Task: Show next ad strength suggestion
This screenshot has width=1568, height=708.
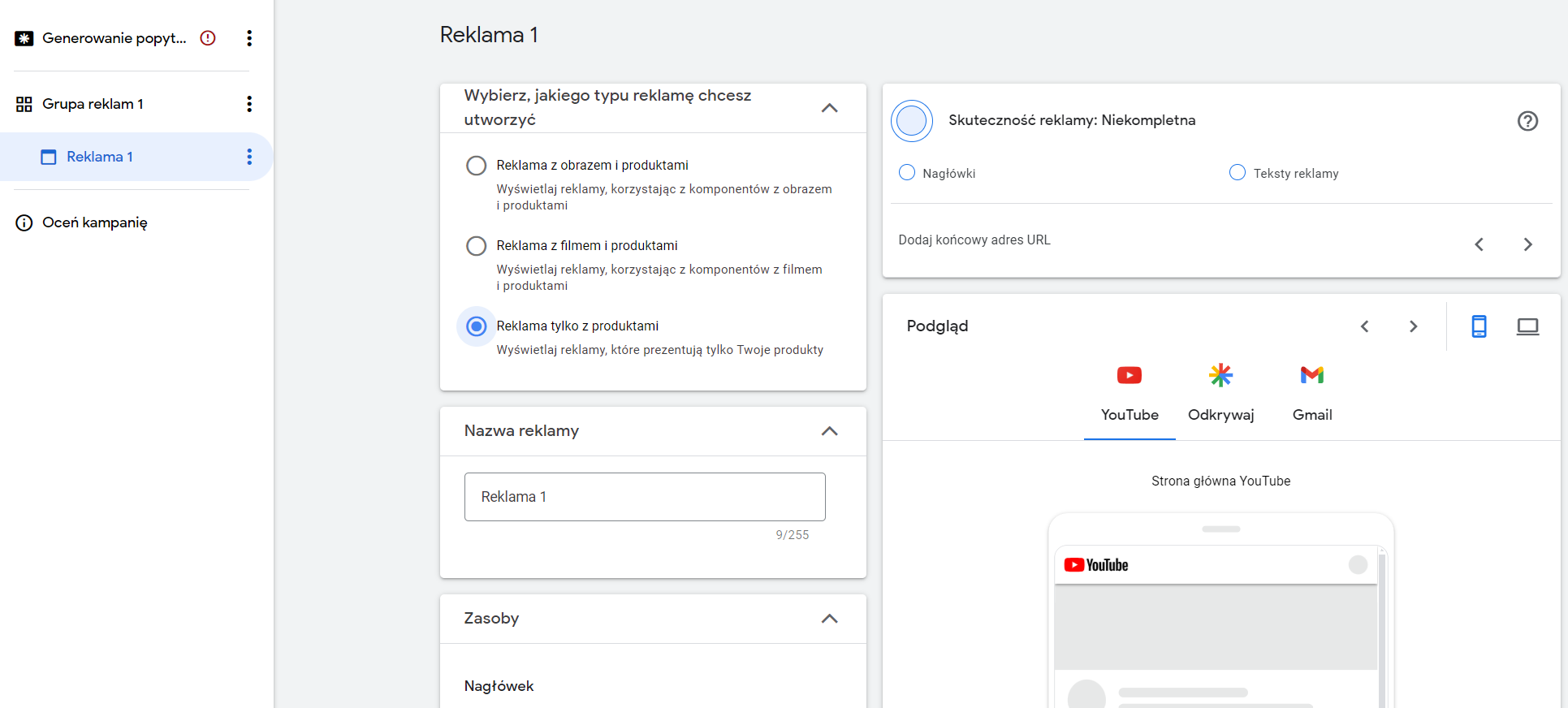Action: 1527,244
